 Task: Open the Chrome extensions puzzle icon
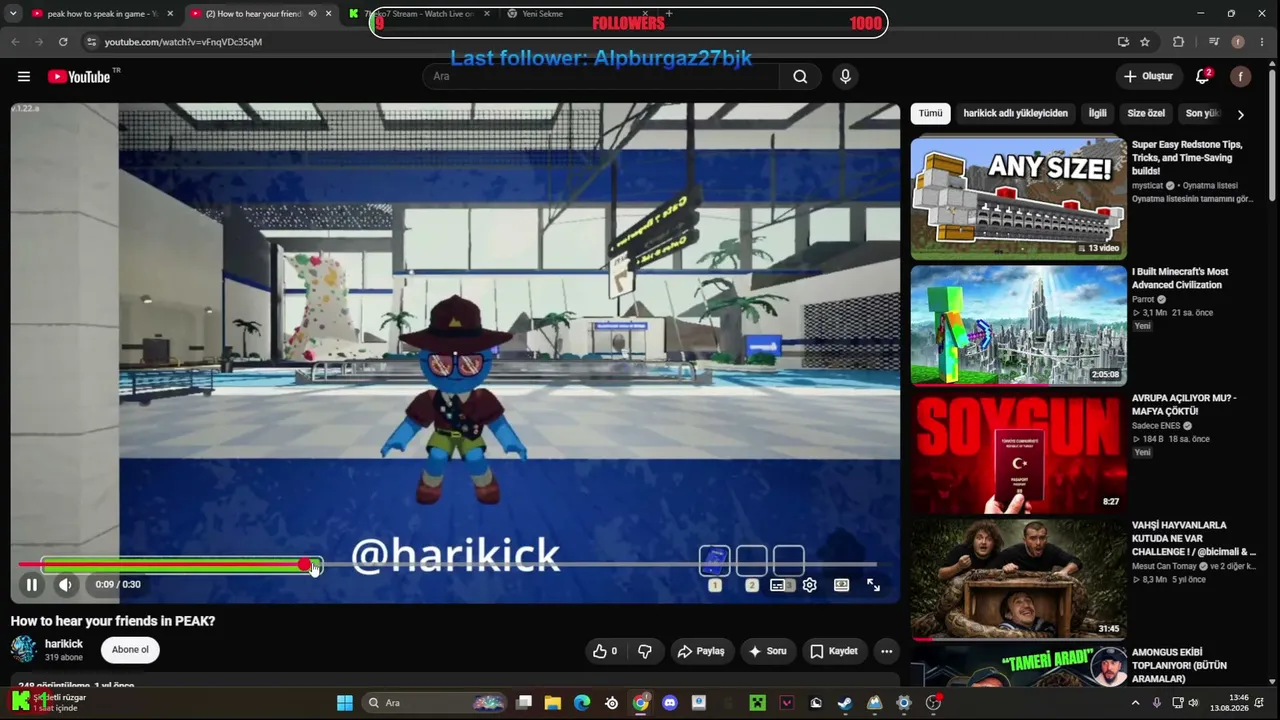(x=1178, y=42)
